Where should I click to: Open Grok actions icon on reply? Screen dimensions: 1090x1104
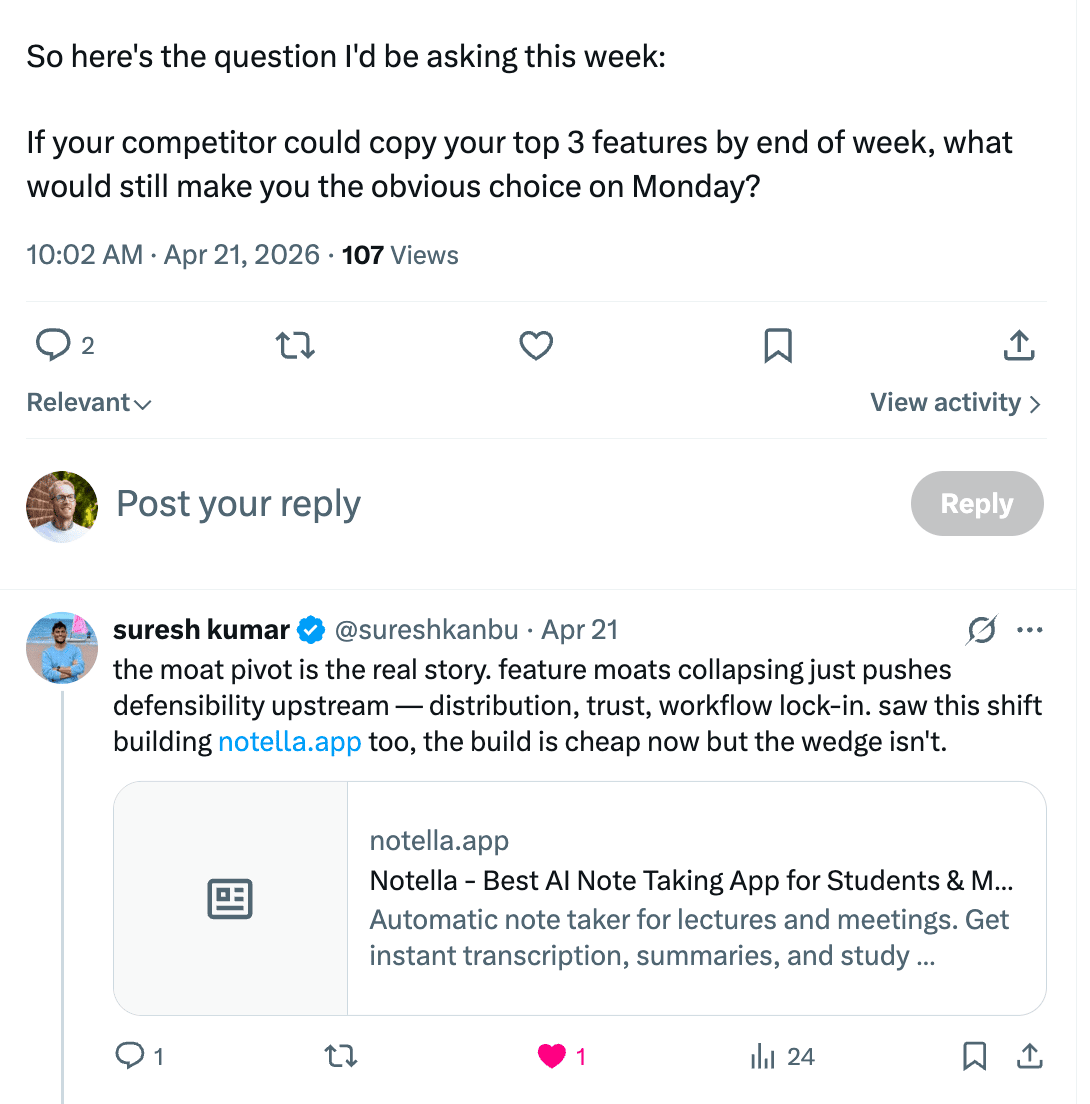click(981, 630)
